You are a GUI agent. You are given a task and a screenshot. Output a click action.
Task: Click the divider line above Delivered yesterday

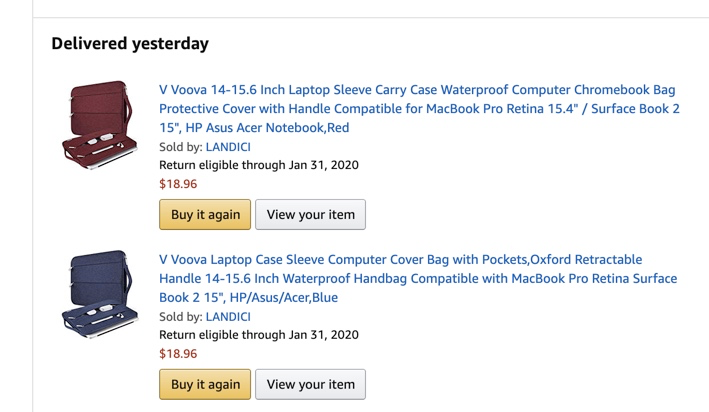pyautogui.click(x=370, y=17)
